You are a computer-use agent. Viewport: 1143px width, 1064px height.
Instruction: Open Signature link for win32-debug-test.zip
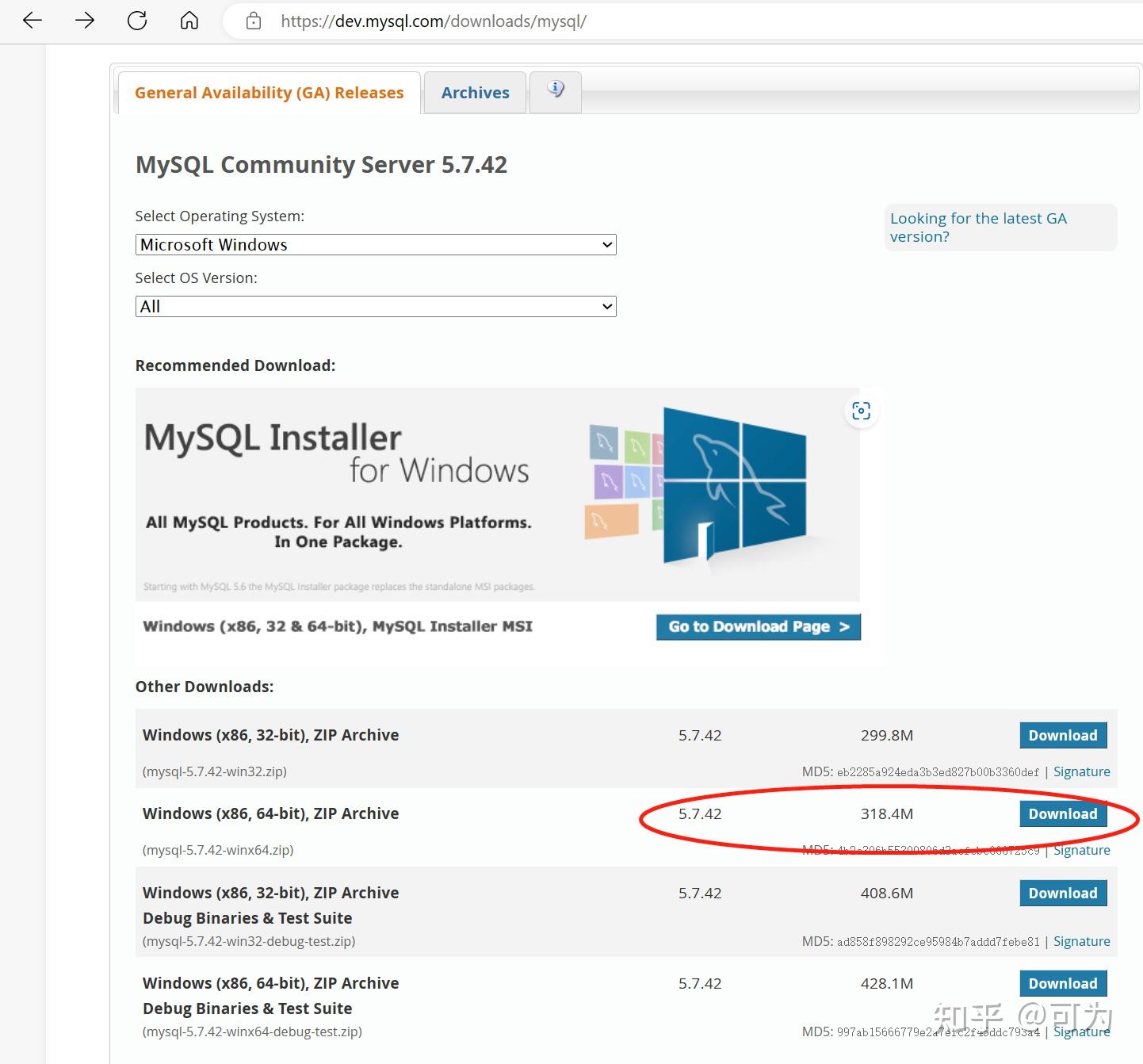point(1082,941)
